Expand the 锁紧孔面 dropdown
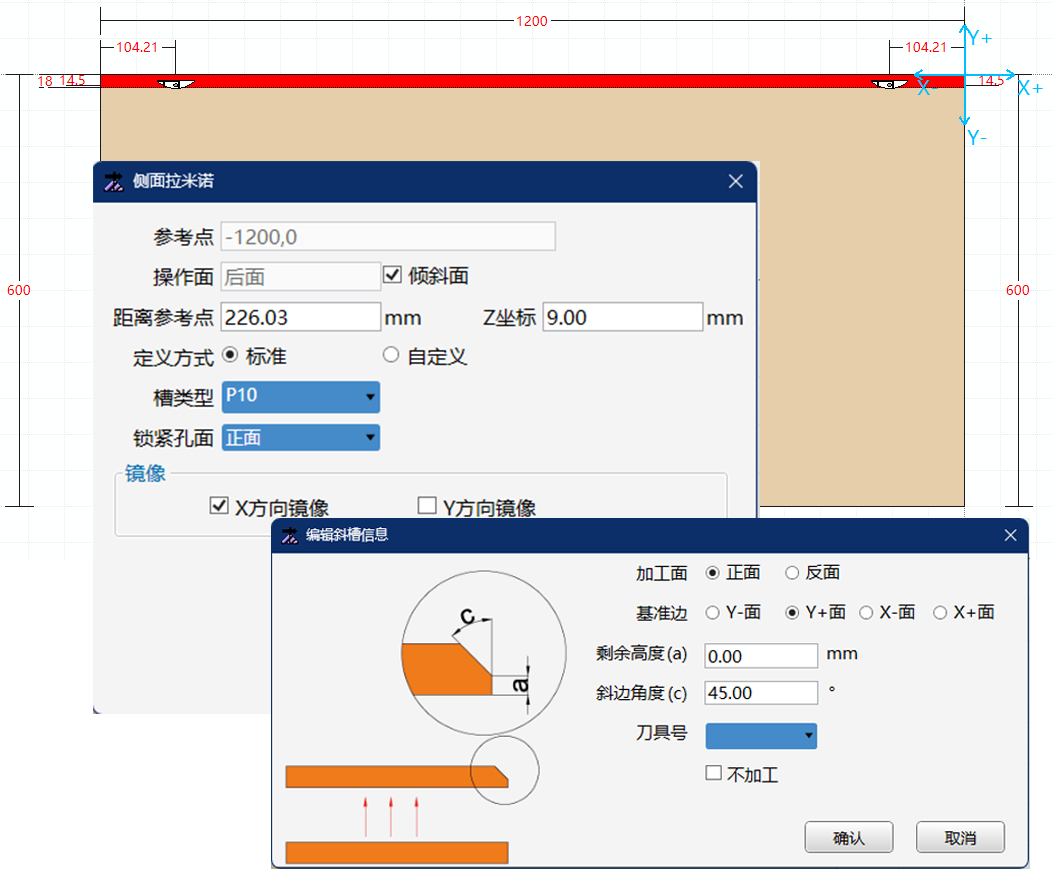 pyautogui.click(x=300, y=437)
